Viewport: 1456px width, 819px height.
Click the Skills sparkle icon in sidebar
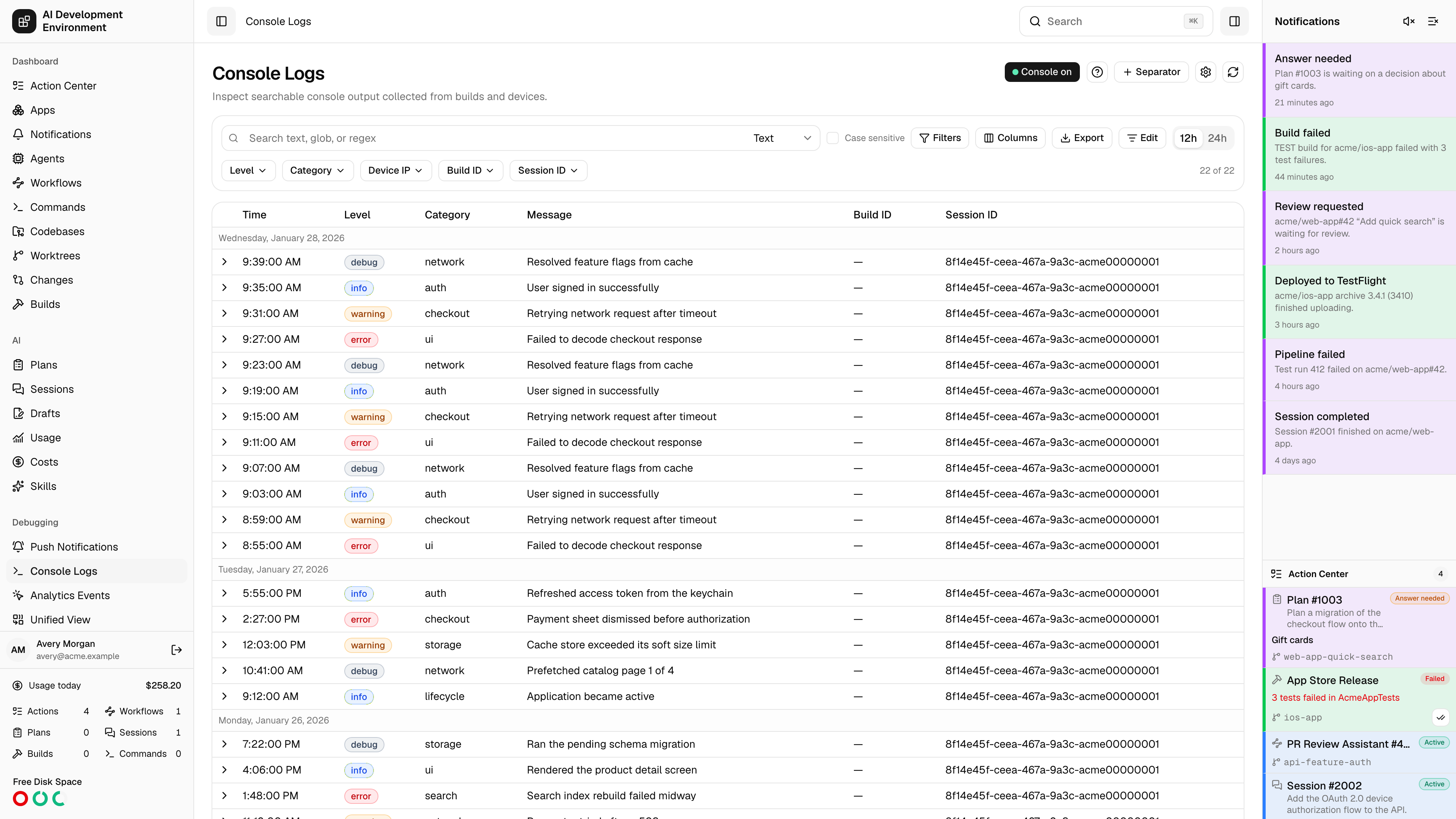point(18,486)
